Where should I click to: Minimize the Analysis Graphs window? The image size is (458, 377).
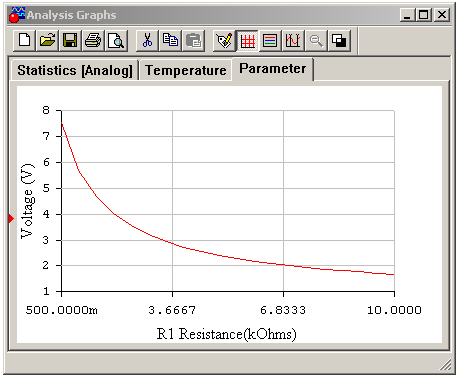[407, 15]
